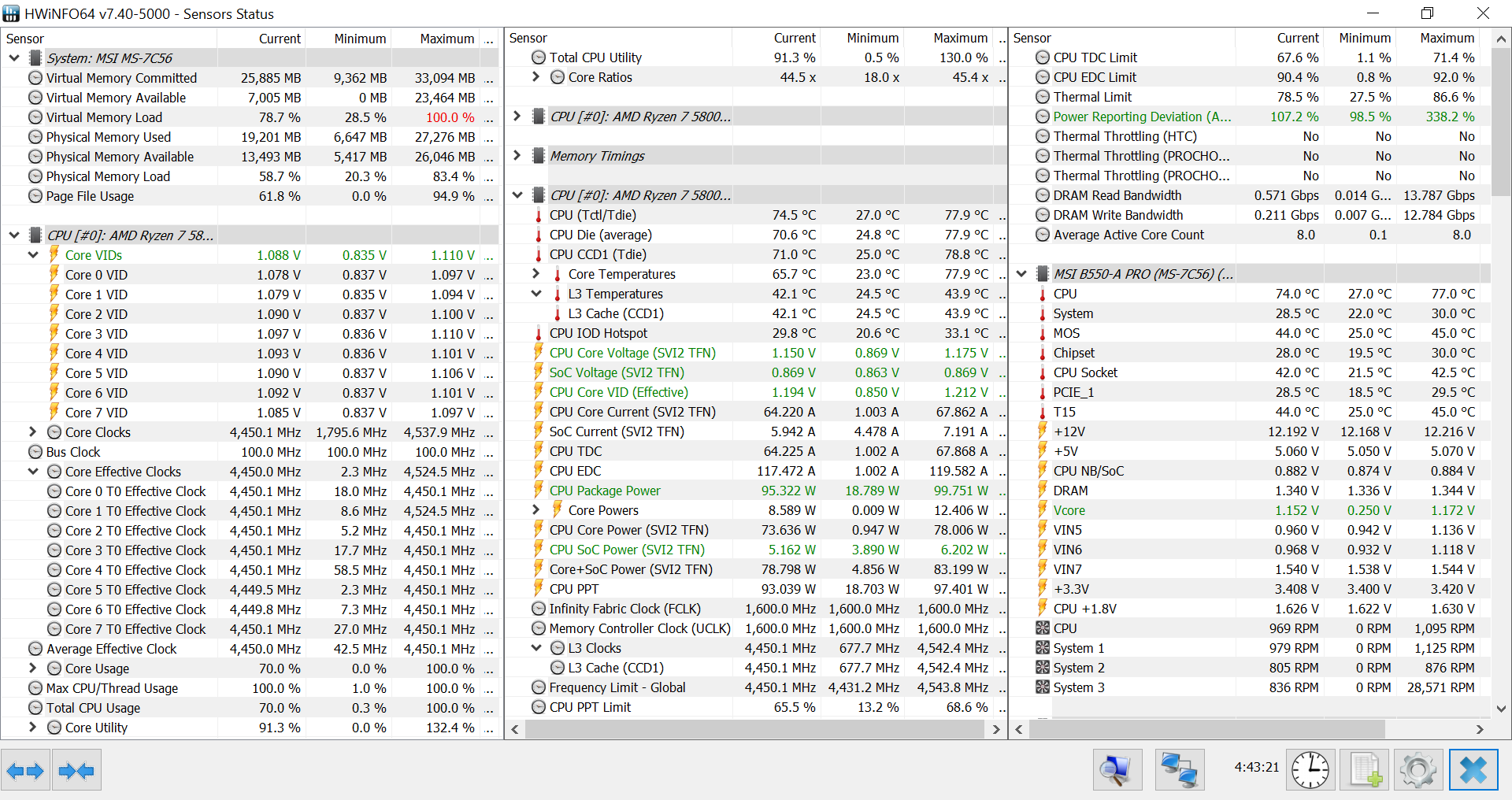Select CPU Core Voltage (SVI2 TFN) row
The width and height of the screenshot is (1512, 800).
[x=756, y=353]
